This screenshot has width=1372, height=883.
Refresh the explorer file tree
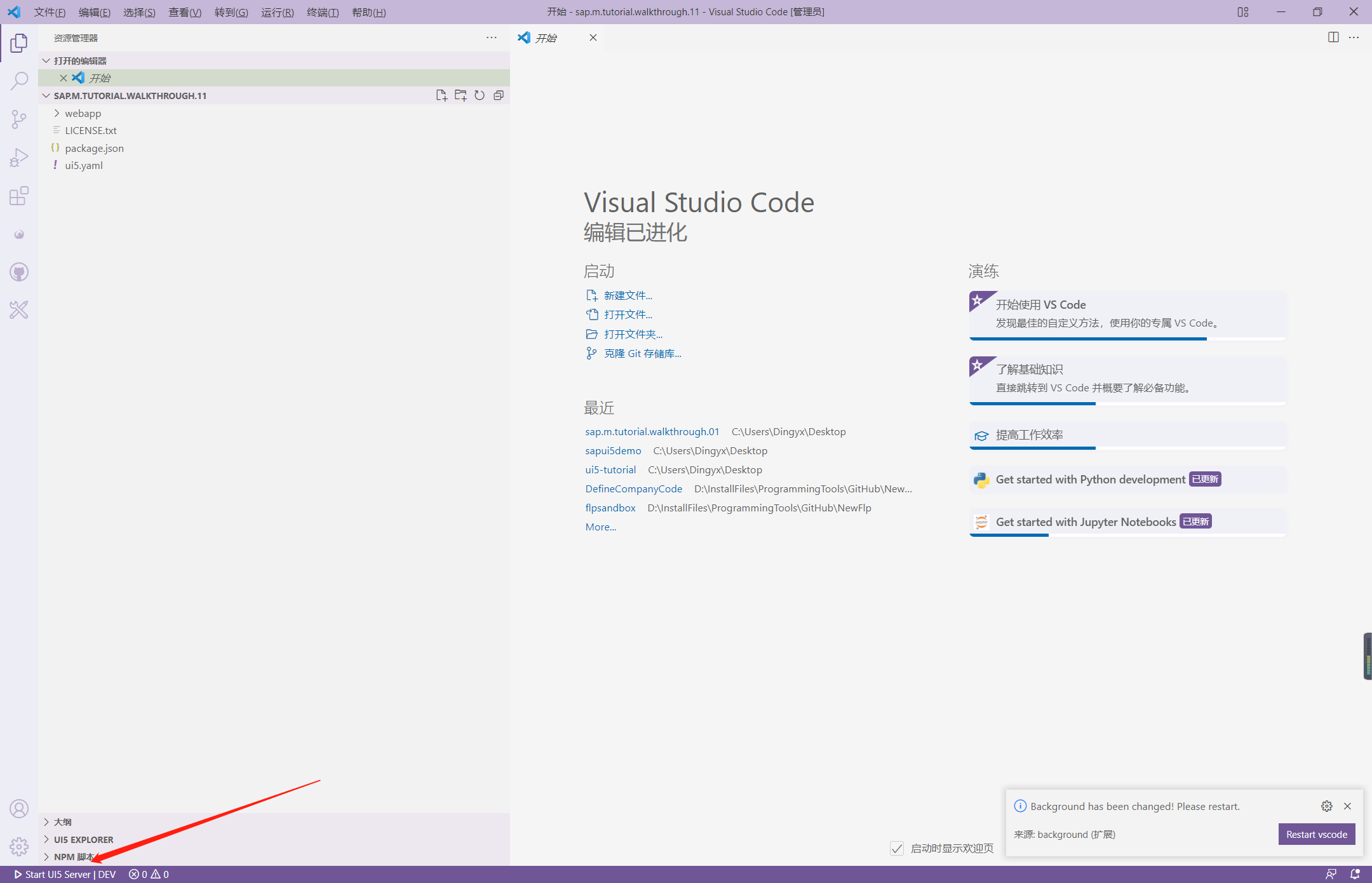480,95
